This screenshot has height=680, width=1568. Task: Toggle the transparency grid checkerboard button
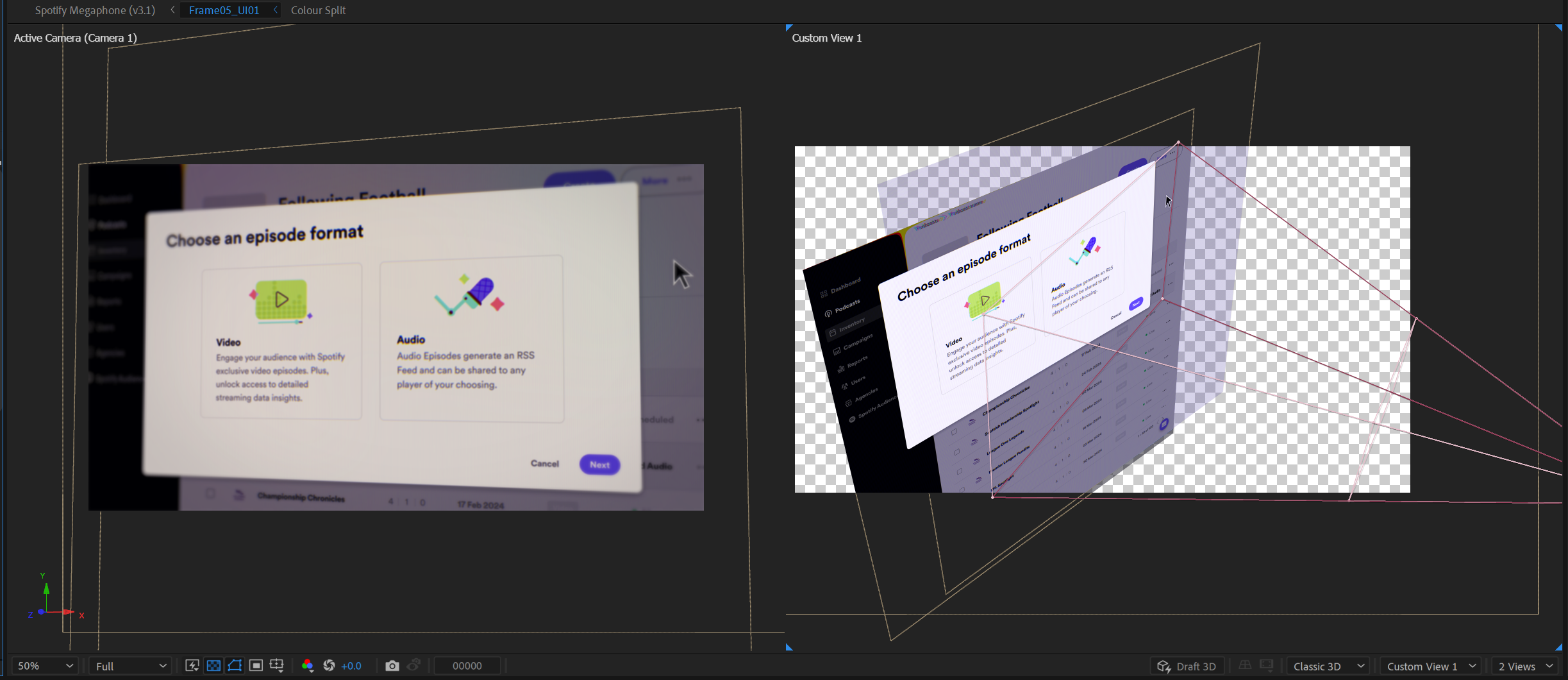[213, 665]
